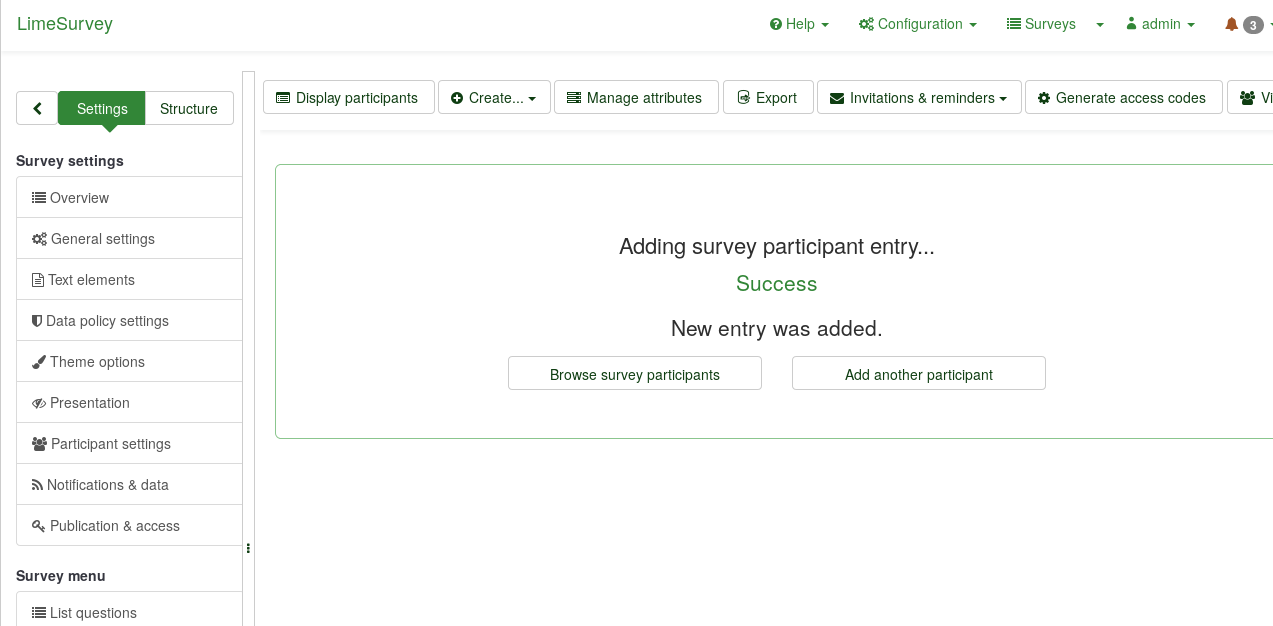This screenshot has width=1273, height=626.
Task: Click Add another participant button
Action: click(x=919, y=374)
